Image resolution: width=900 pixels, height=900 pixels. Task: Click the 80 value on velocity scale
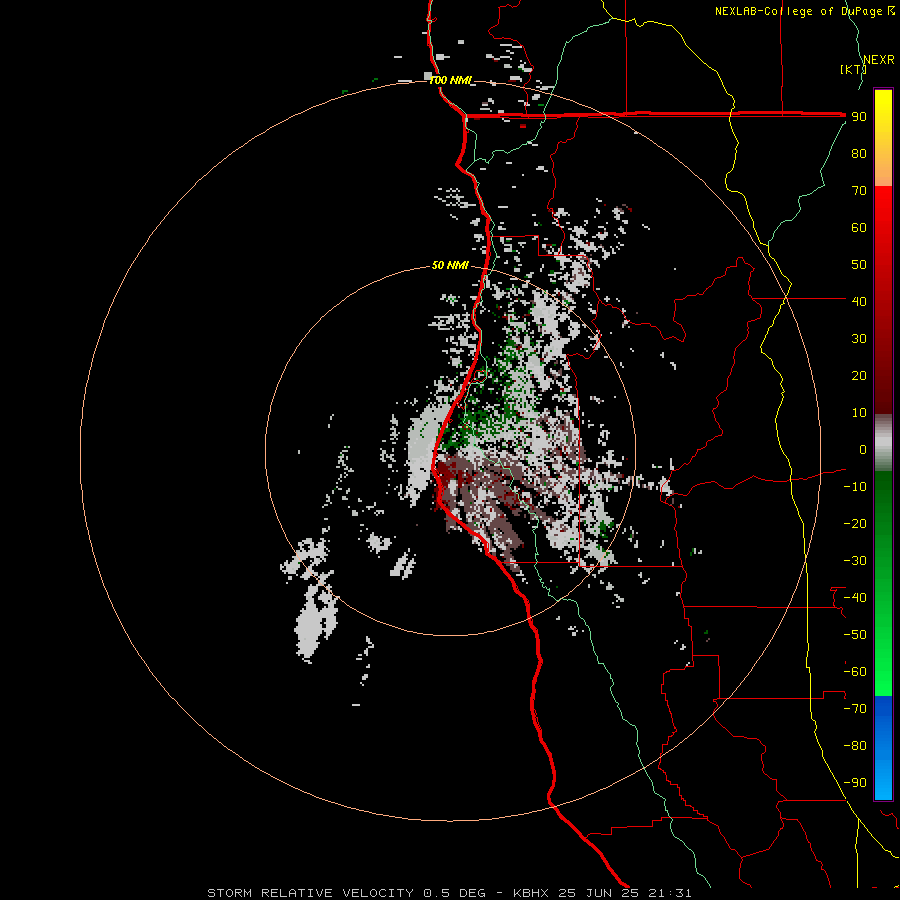859,154
